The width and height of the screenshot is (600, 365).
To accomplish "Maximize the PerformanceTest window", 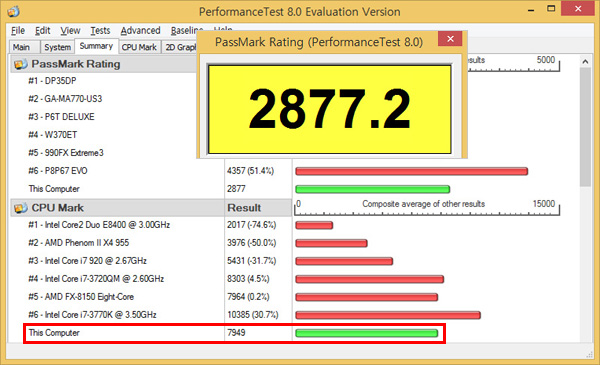I will pos(551,9).
